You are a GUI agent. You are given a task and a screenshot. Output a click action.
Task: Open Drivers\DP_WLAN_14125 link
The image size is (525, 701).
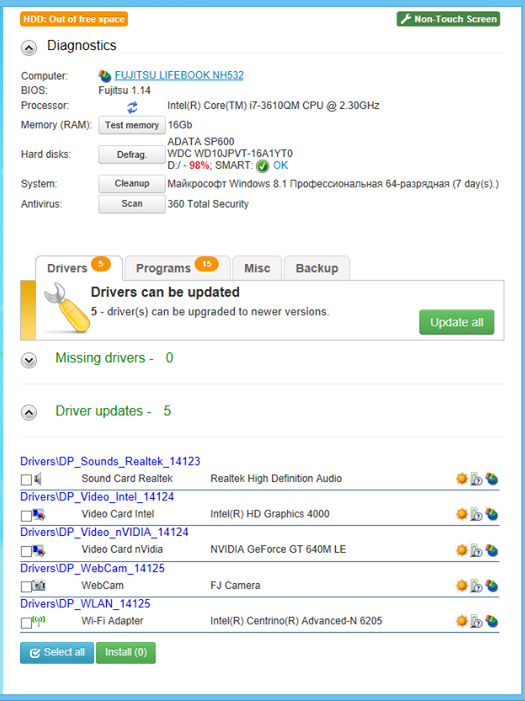point(85,604)
